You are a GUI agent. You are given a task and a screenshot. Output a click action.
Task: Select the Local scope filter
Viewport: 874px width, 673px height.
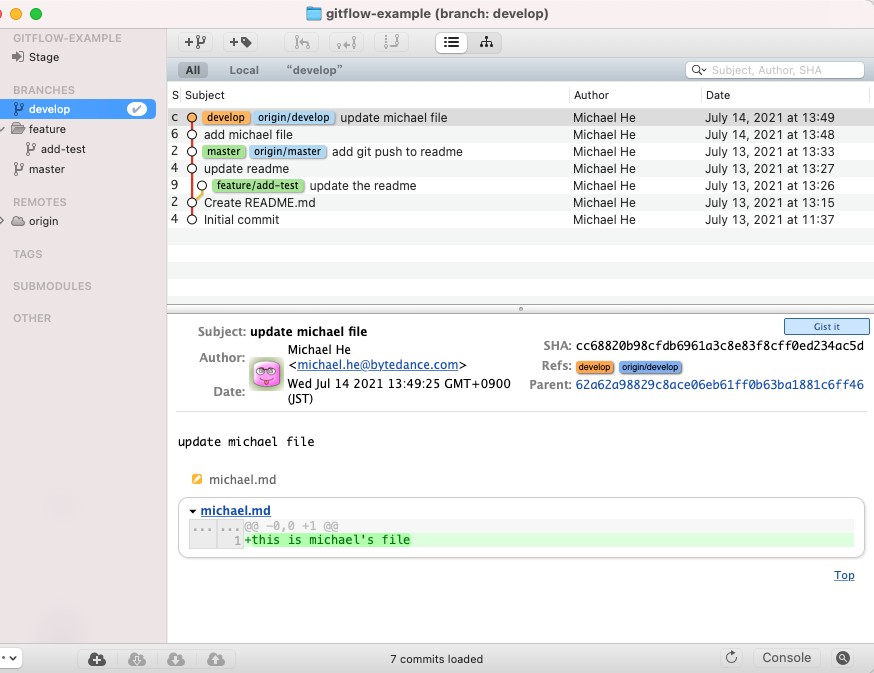coord(244,70)
